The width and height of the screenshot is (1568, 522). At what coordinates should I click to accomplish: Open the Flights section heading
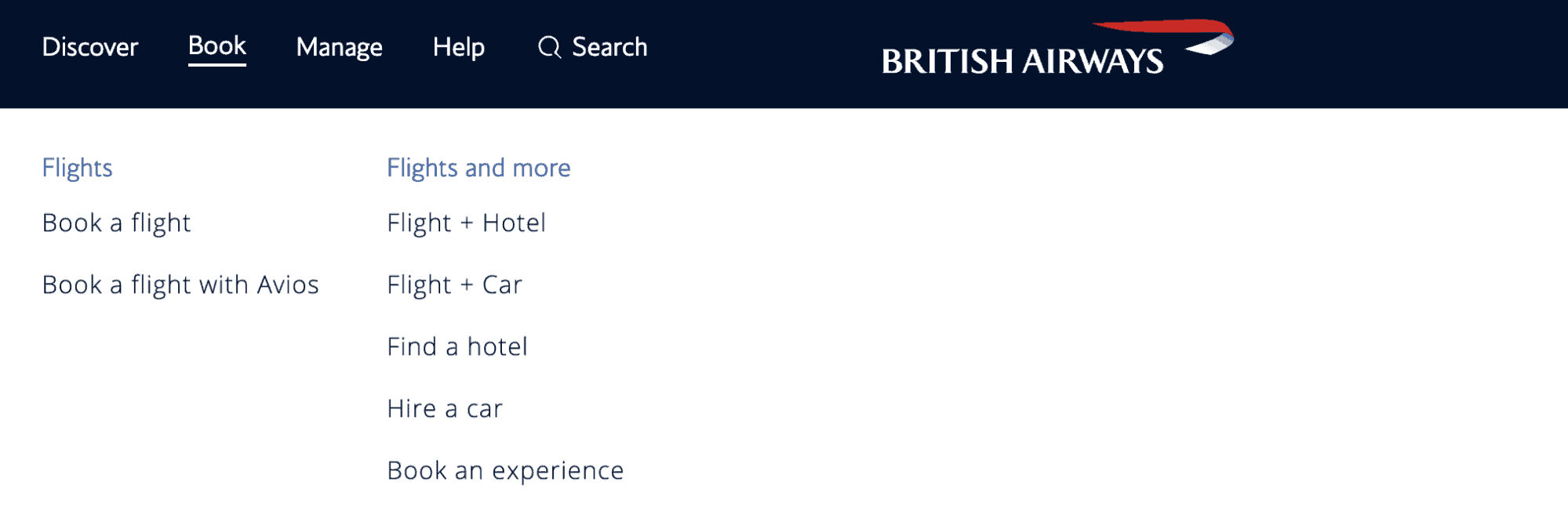pos(77,168)
